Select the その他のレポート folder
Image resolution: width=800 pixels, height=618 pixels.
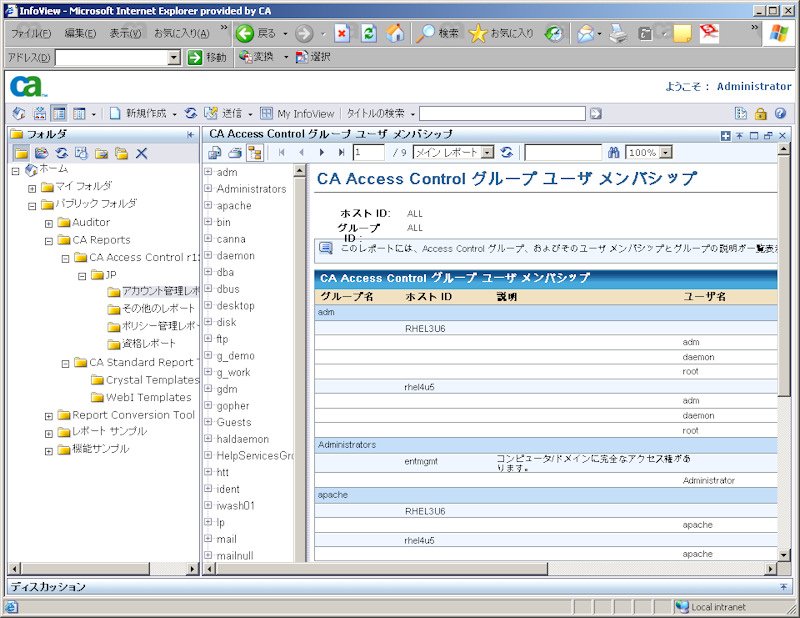tap(158, 309)
